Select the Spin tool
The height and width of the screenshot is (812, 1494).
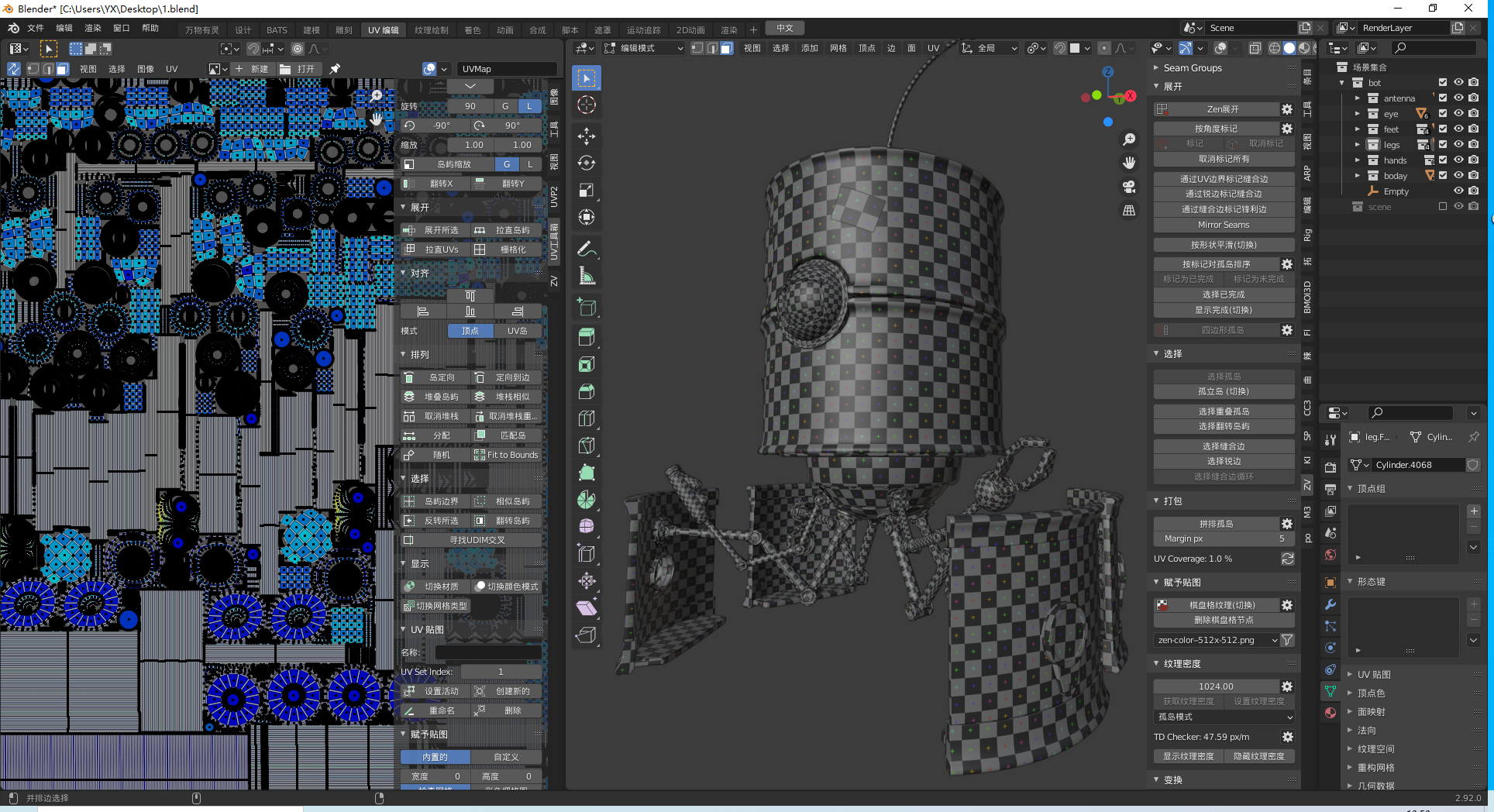tap(587, 500)
